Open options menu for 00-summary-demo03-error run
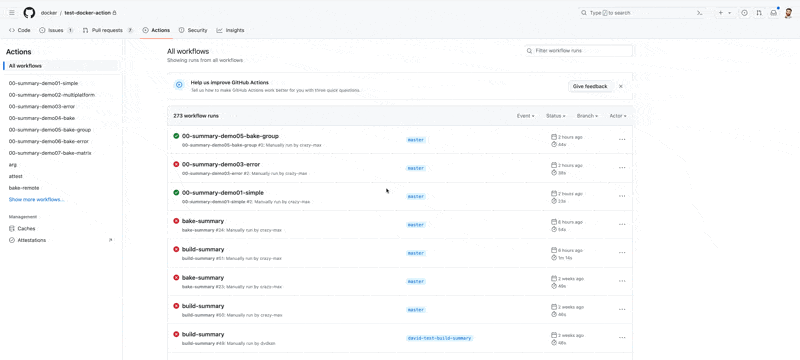 tap(622, 167)
